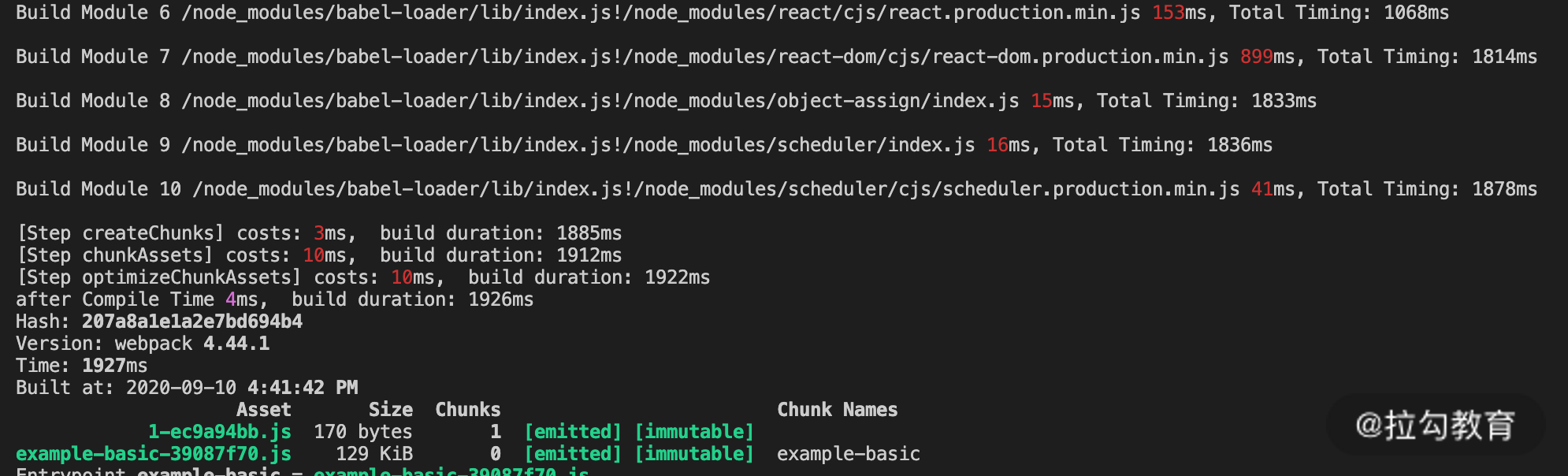Click example-basic-39087f70.js in the 129 KiB row

[154, 454]
